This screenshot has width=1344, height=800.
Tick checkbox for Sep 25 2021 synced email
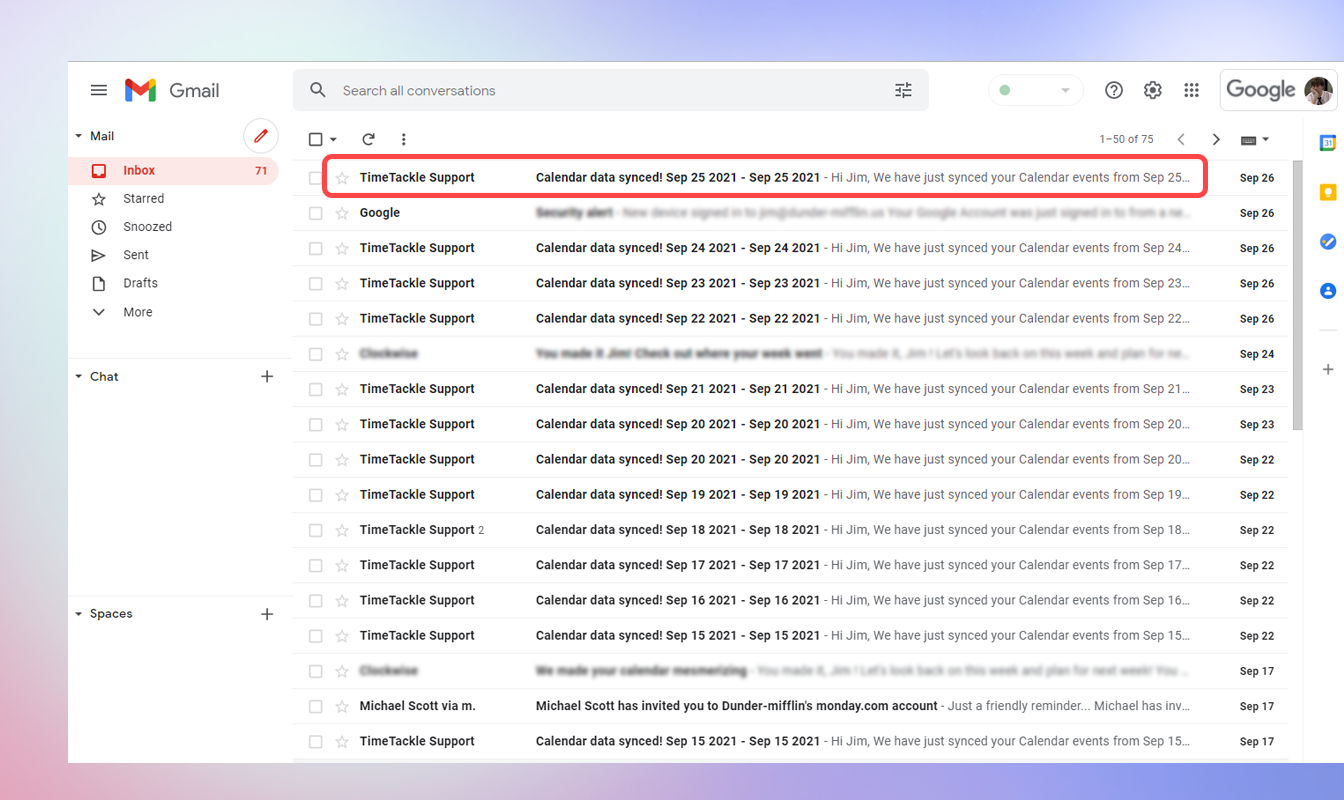pyautogui.click(x=315, y=178)
